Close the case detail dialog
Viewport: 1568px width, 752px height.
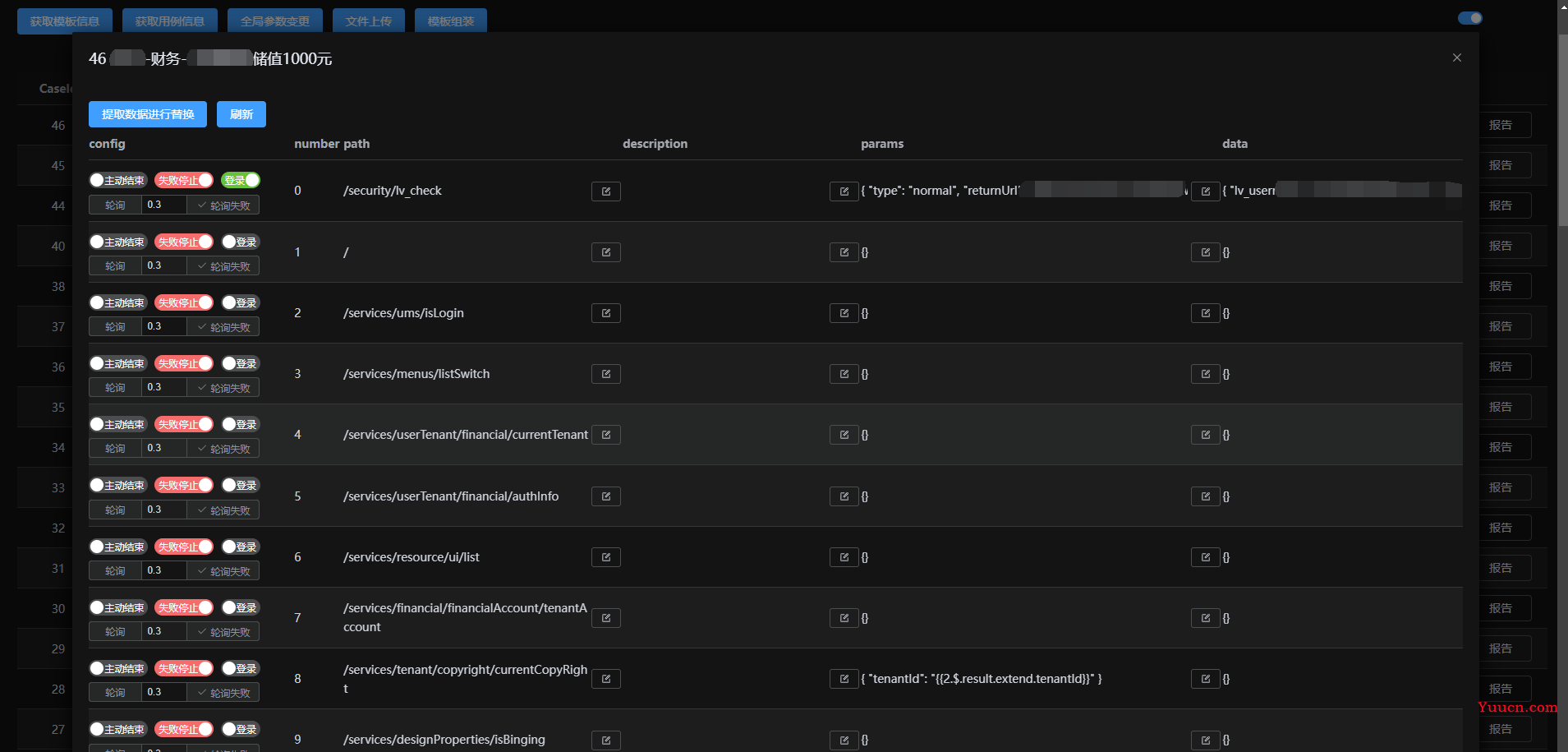1456,58
